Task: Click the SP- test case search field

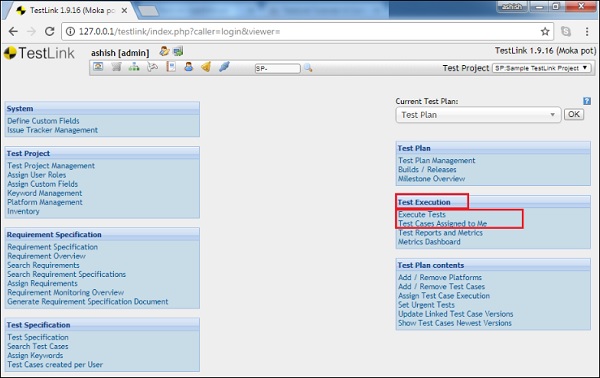Action: (277, 68)
